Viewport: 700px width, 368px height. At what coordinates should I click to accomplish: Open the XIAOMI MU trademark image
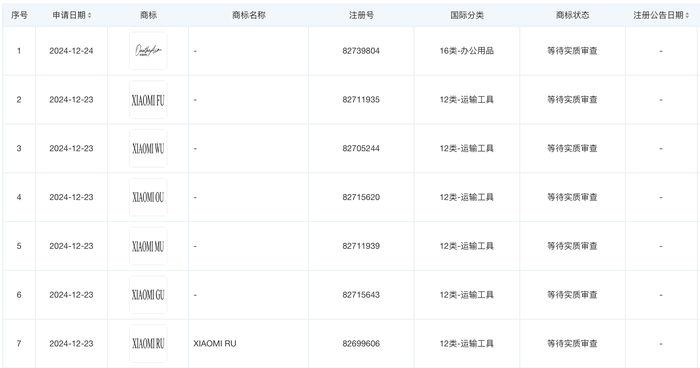(148, 246)
